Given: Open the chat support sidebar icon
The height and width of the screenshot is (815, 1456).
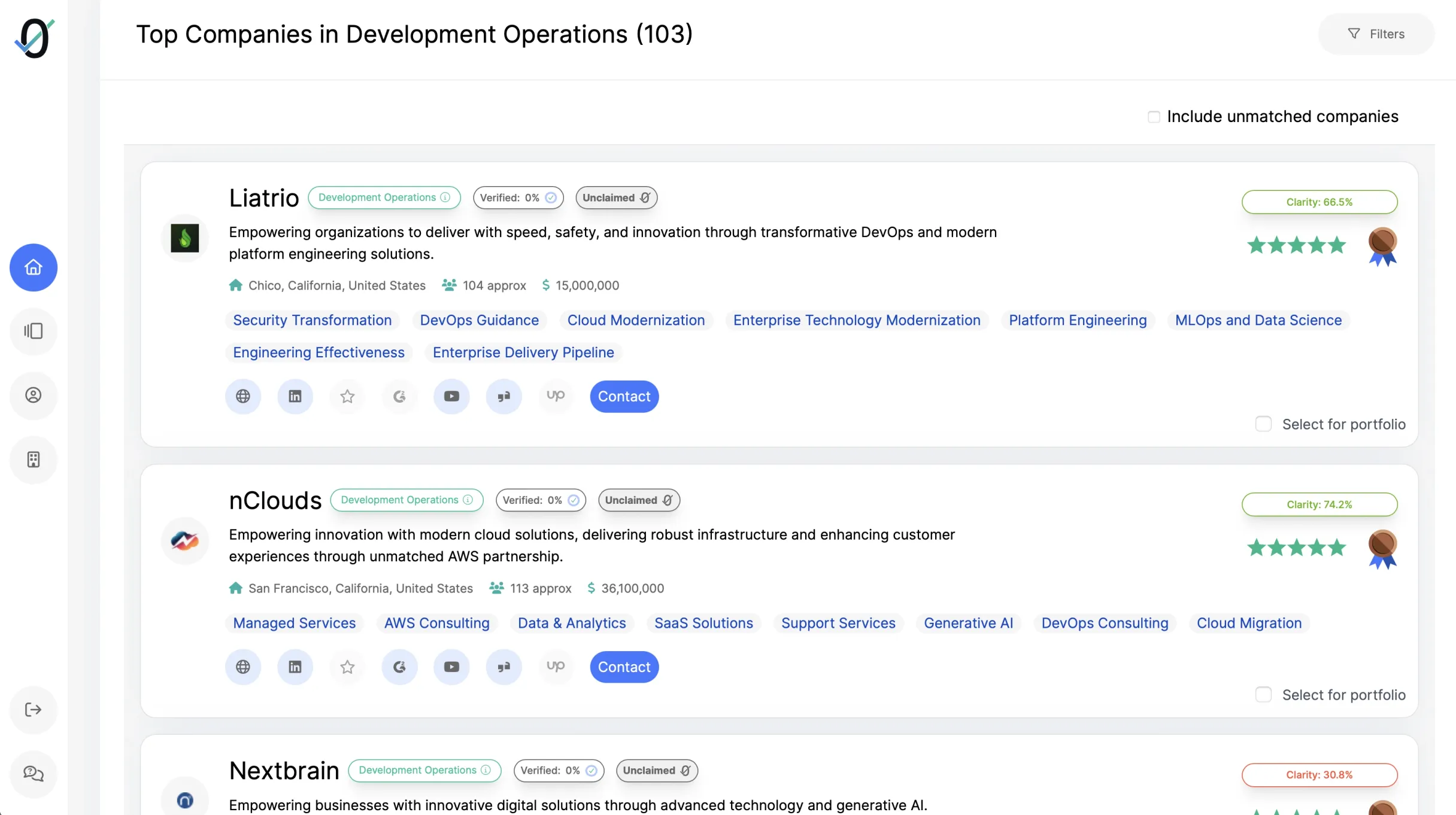Looking at the screenshot, I should point(34,774).
